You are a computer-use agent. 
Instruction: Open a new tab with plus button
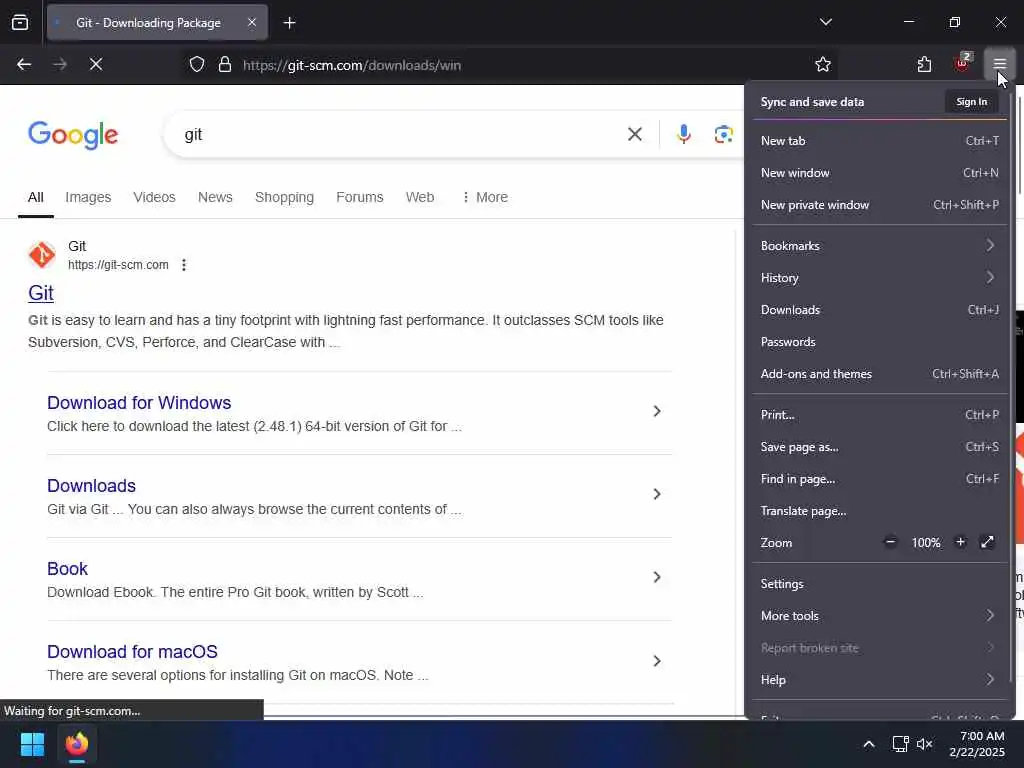289,23
